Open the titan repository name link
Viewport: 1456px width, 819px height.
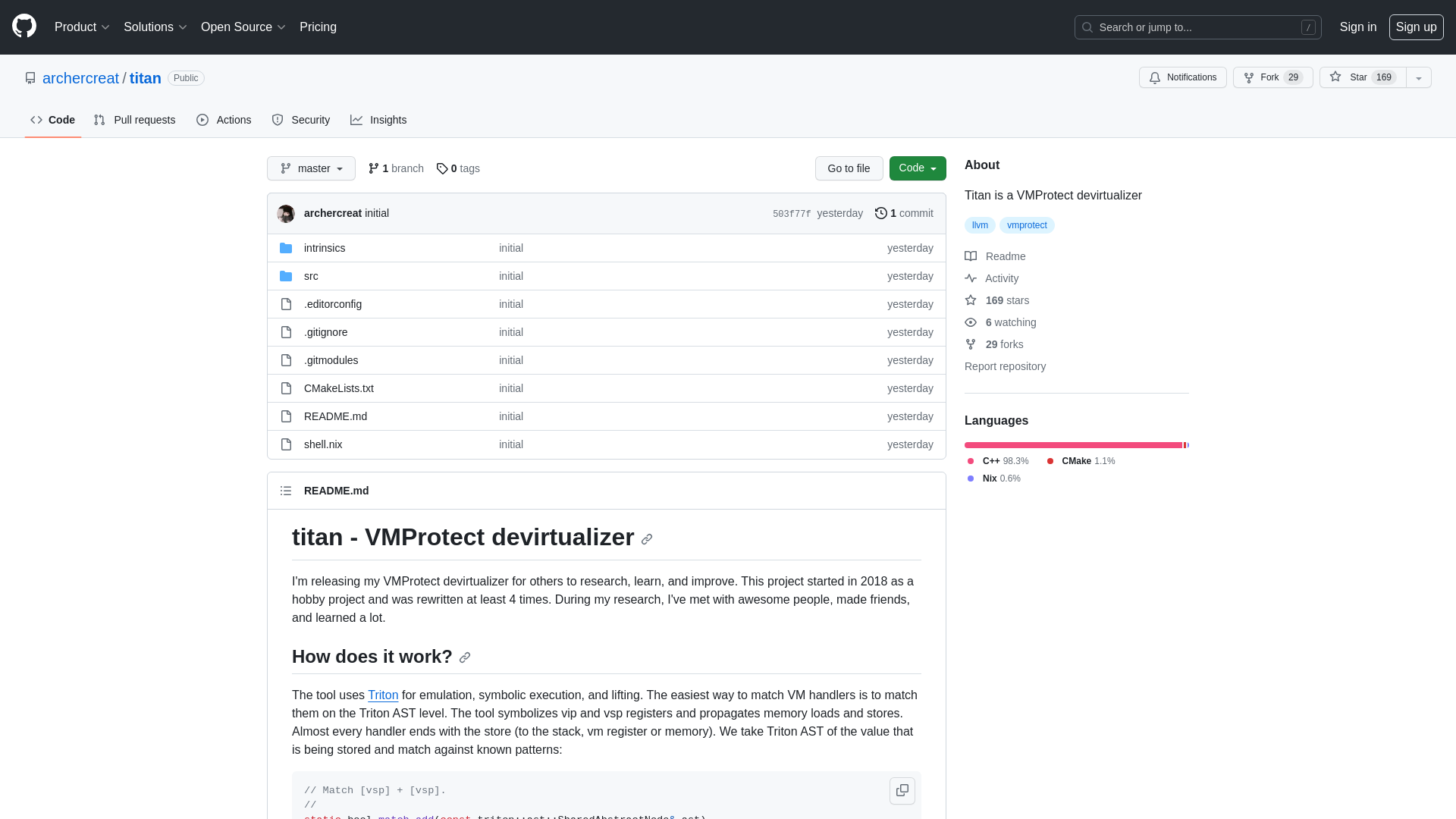[146, 78]
